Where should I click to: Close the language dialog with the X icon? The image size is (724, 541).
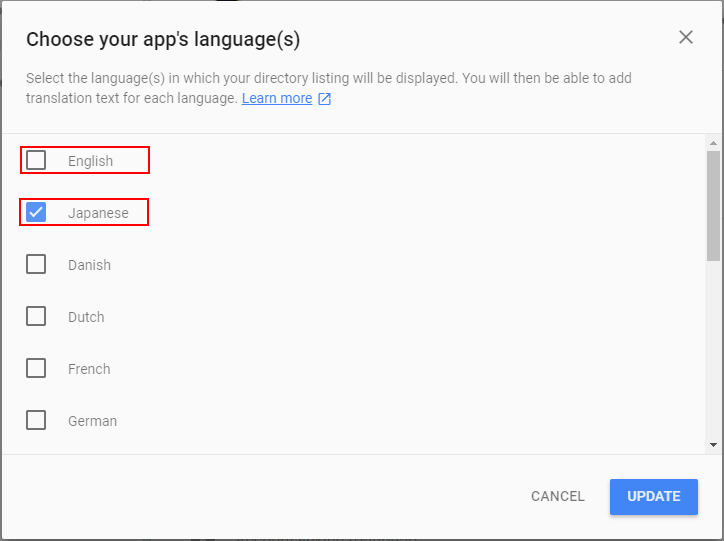686,37
